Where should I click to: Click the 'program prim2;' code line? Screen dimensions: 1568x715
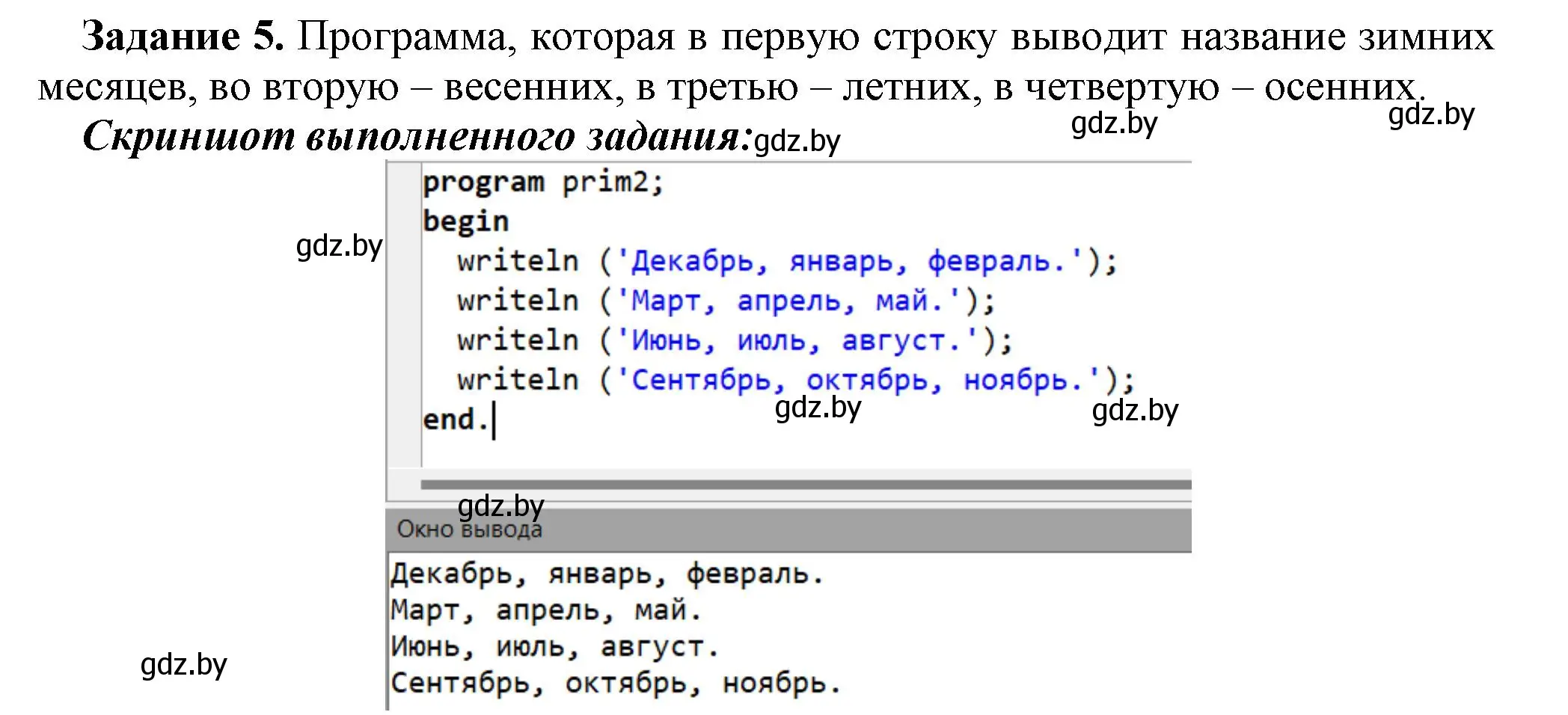tap(543, 182)
